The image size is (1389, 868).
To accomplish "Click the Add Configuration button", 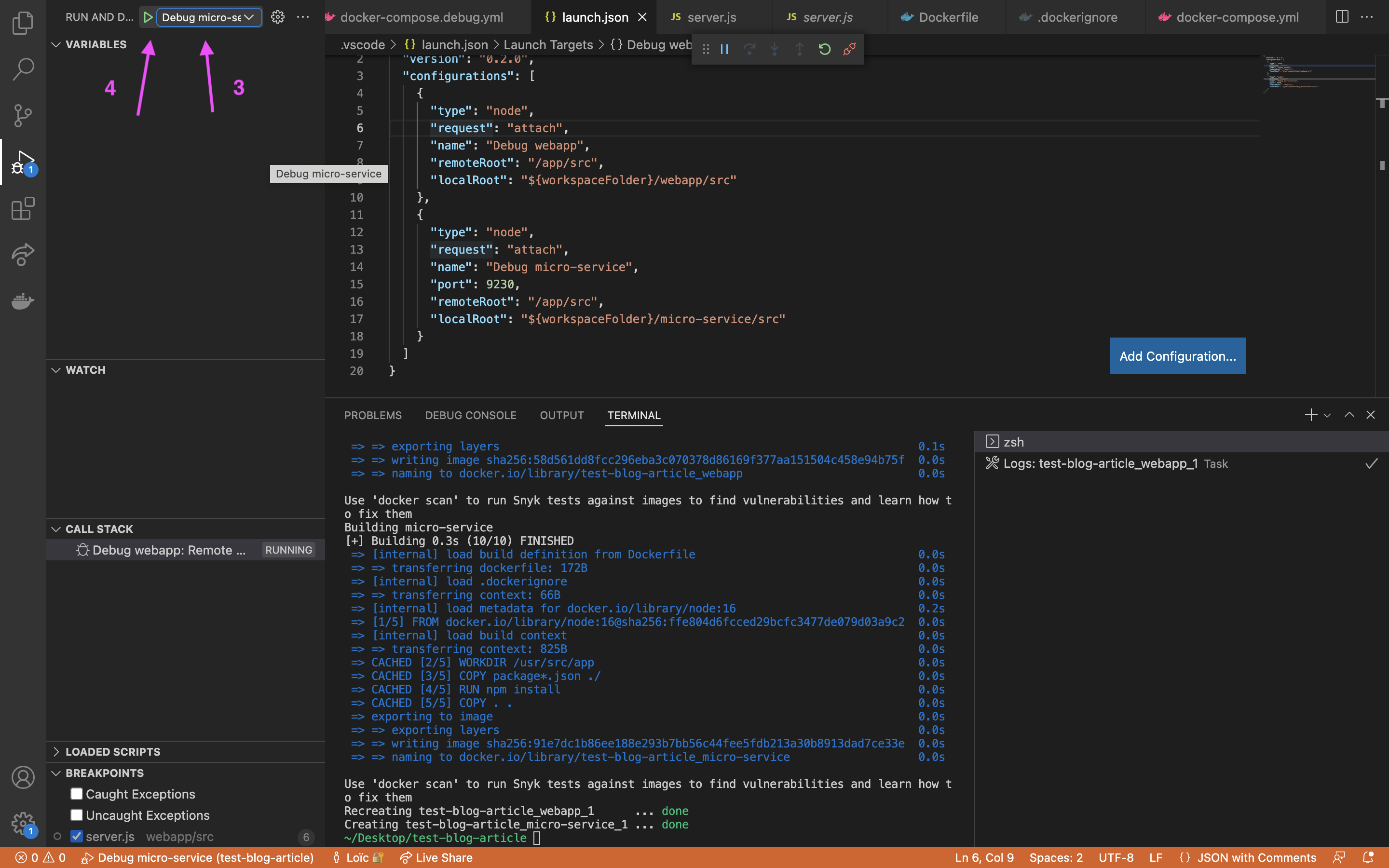I will click(x=1177, y=356).
